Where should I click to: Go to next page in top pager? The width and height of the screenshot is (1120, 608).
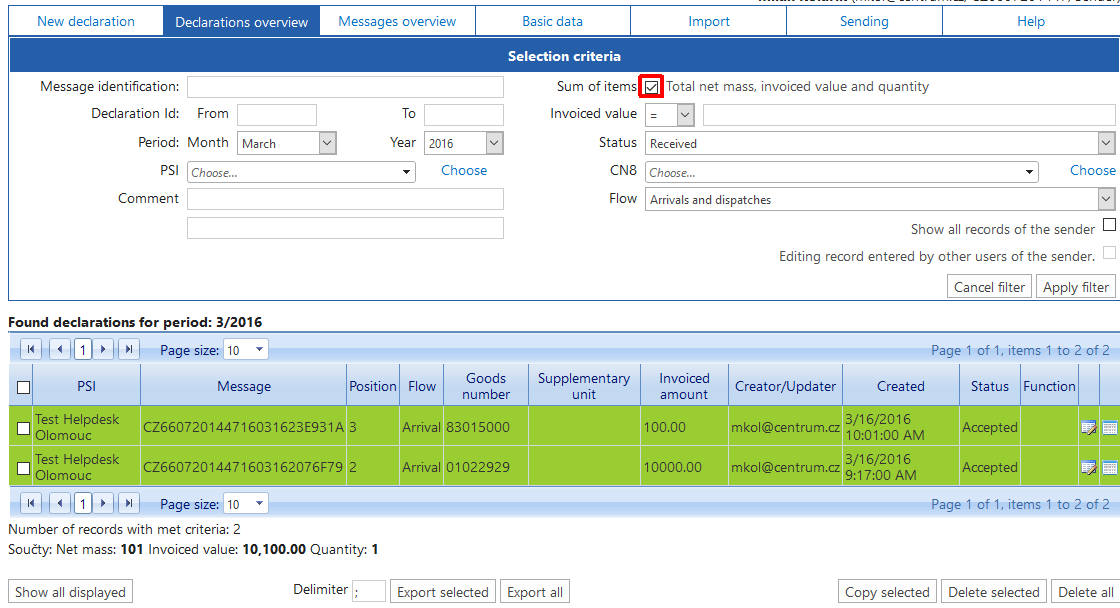click(104, 349)
